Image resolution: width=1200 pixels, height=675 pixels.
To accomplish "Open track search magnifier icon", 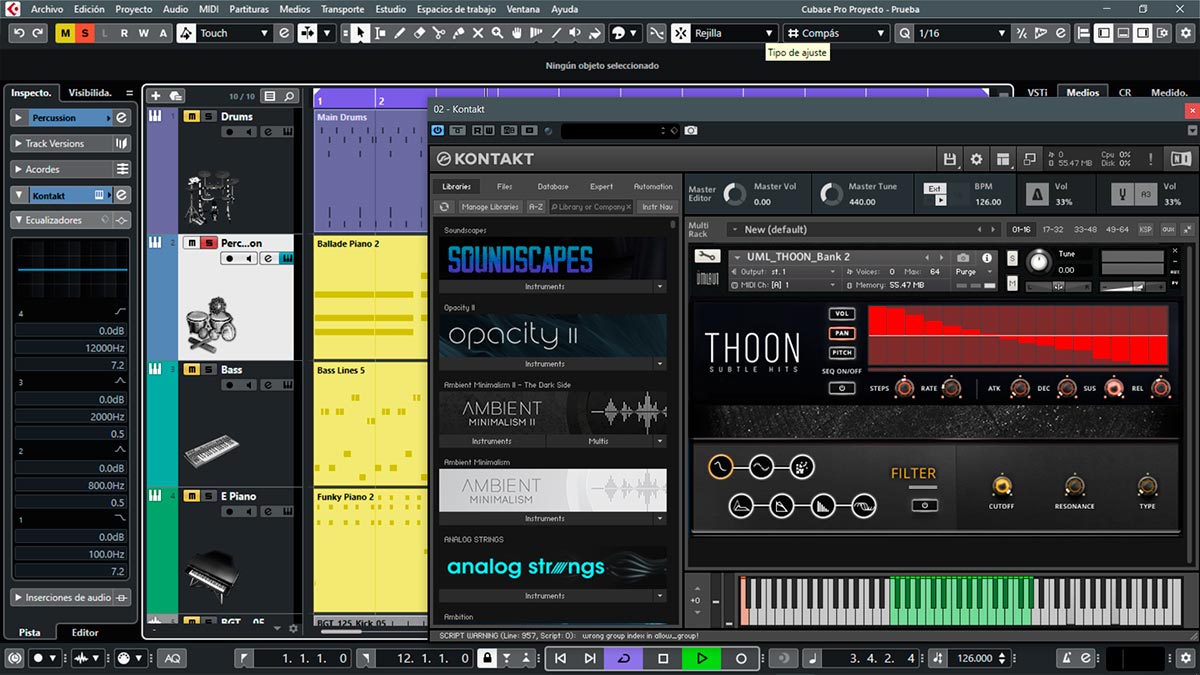I will (x=290, y=96).
